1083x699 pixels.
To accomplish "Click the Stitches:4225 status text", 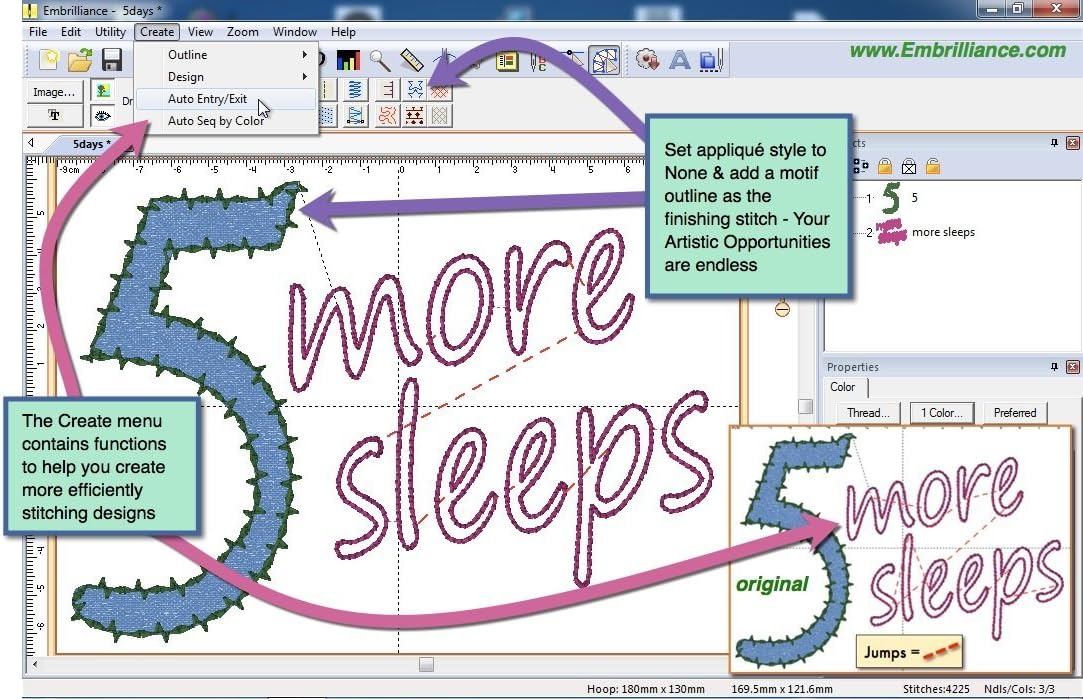I will (936, 689).
